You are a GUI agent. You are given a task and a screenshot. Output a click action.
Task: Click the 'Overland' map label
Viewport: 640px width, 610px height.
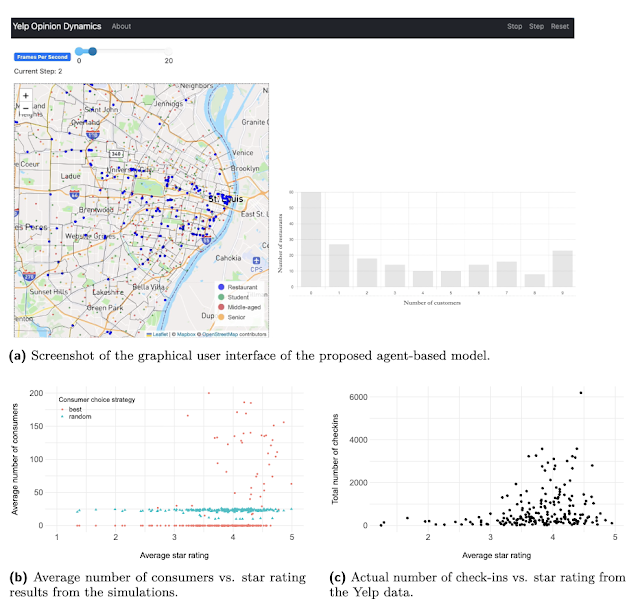pyautogui.click(x=85, y=122)
